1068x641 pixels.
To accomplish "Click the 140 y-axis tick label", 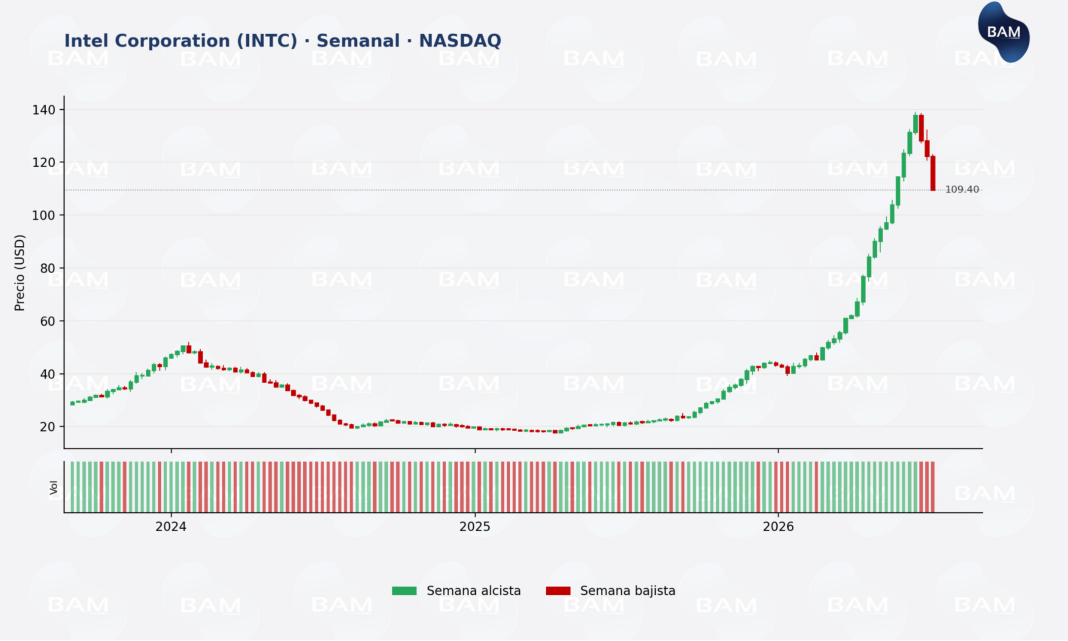I will [44, 110].
